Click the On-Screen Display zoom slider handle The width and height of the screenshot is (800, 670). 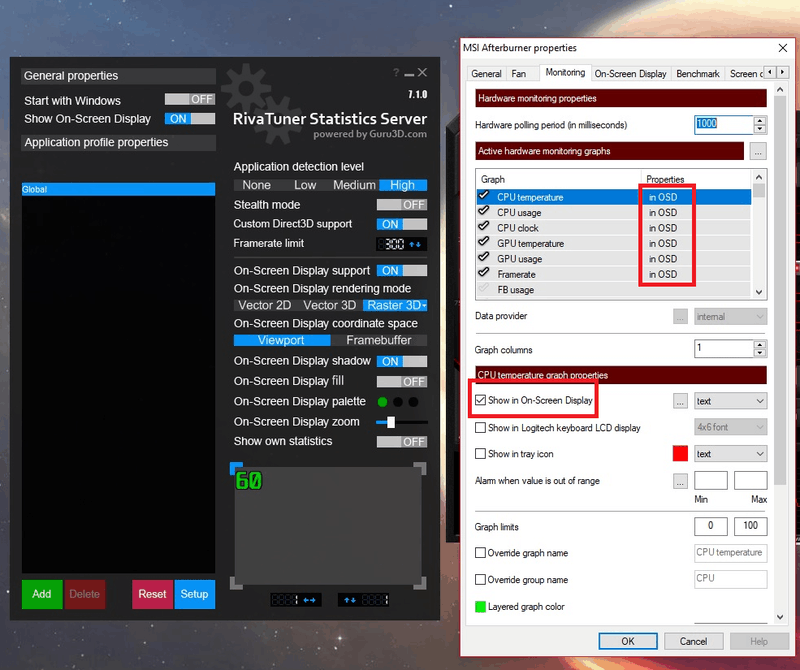(x=391, y=422)
